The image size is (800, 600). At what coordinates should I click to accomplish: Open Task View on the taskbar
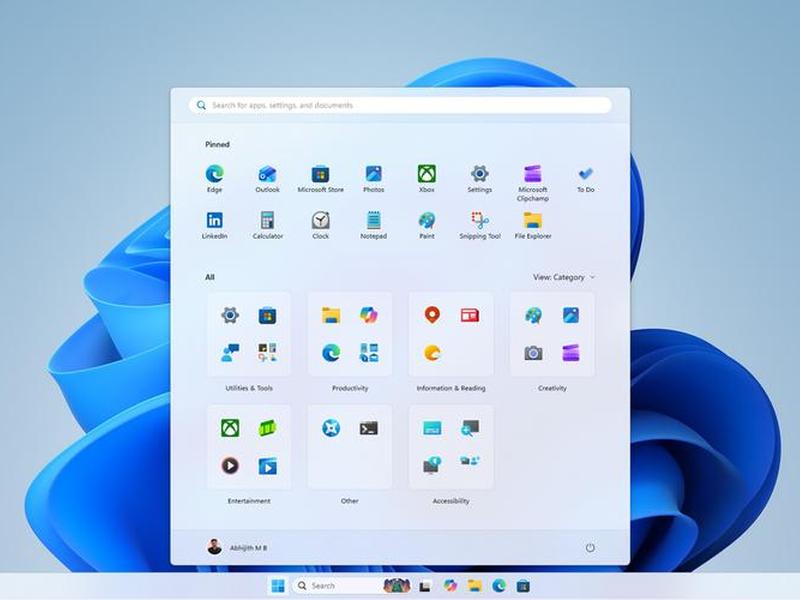tap(424, 586)
